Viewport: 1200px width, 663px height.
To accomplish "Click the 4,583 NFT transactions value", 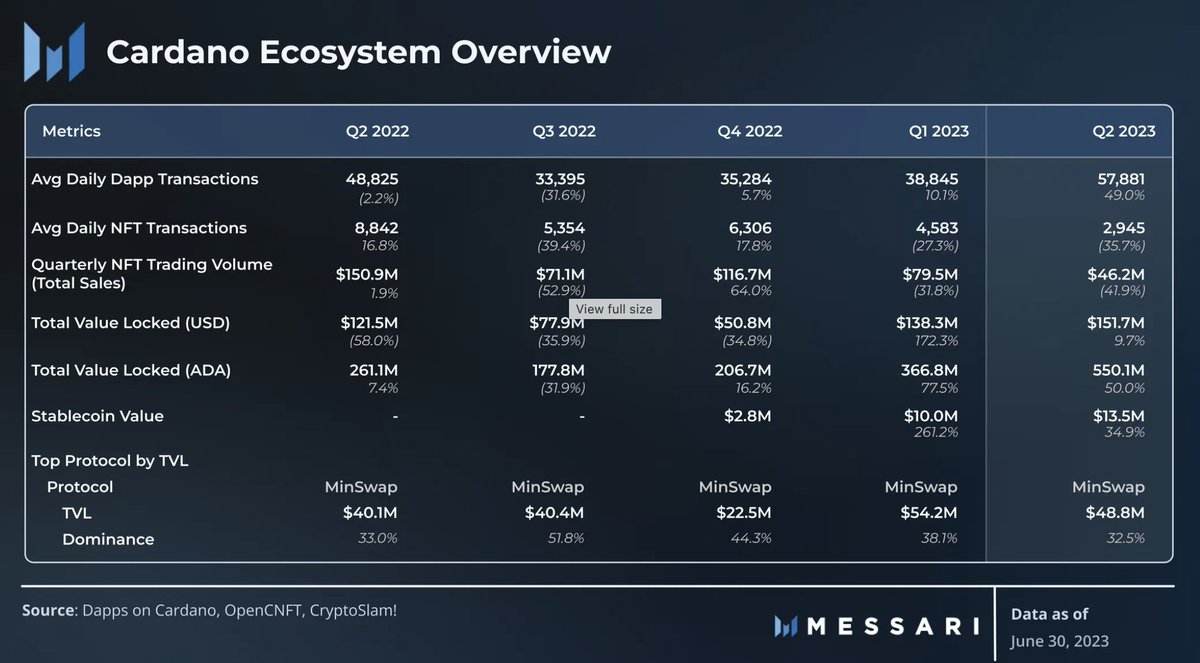I will pyautogui.click(x=937, y=228).
